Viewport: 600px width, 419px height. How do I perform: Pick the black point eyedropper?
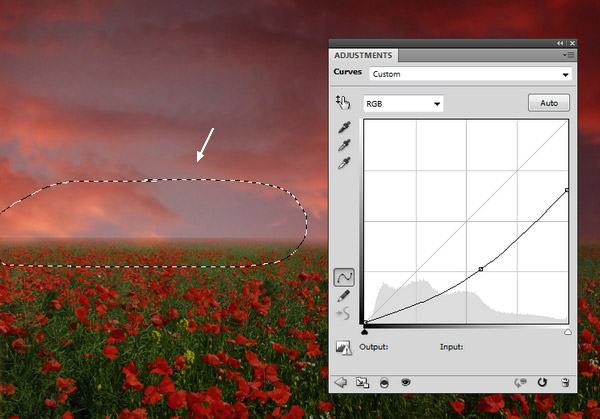click(x=344, y=128)
